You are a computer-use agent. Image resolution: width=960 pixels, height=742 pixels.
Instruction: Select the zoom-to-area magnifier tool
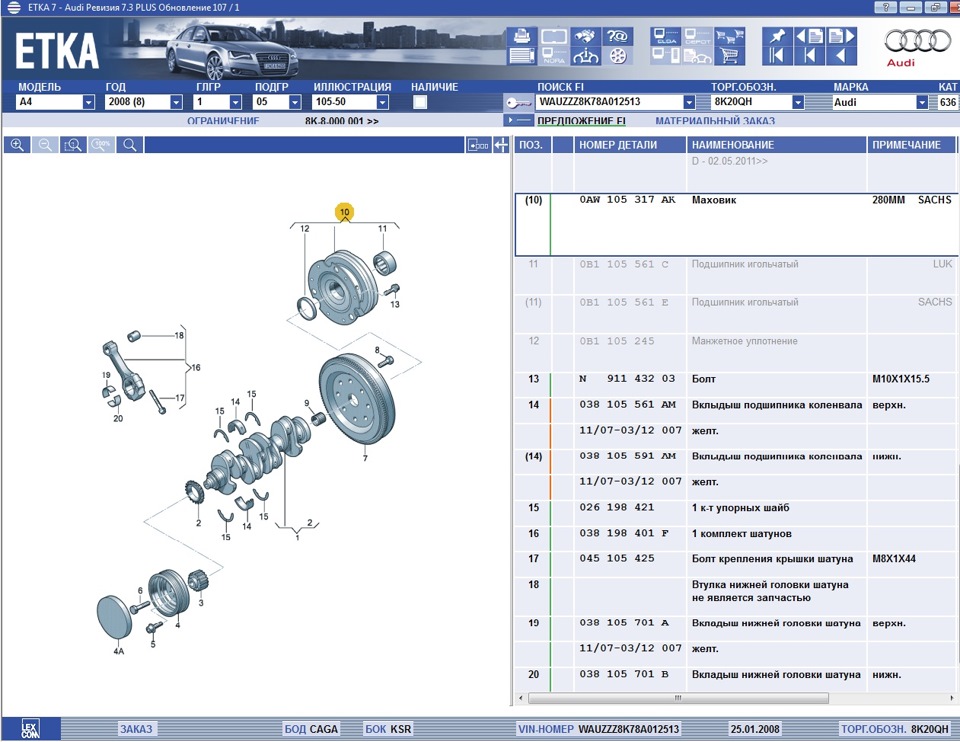[73, 145]
